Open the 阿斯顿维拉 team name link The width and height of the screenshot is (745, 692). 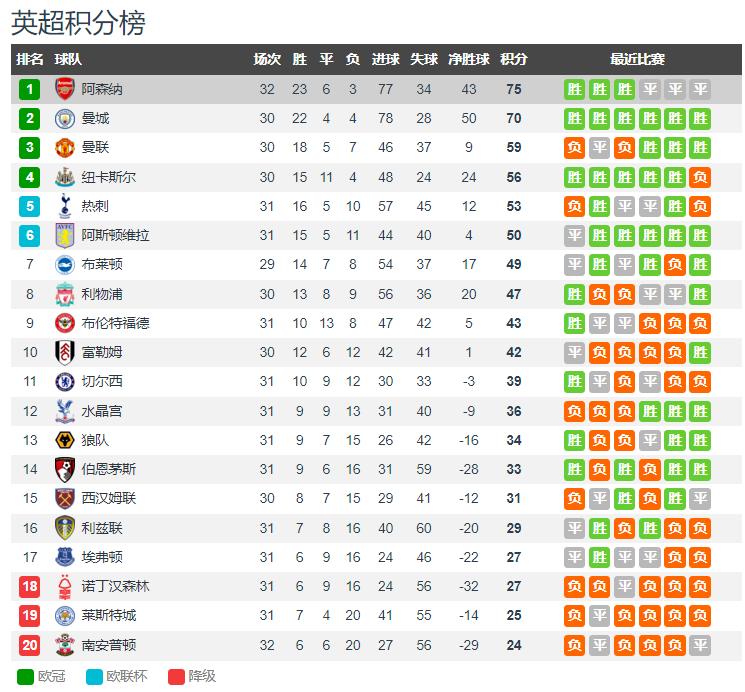tap(115, 235)
